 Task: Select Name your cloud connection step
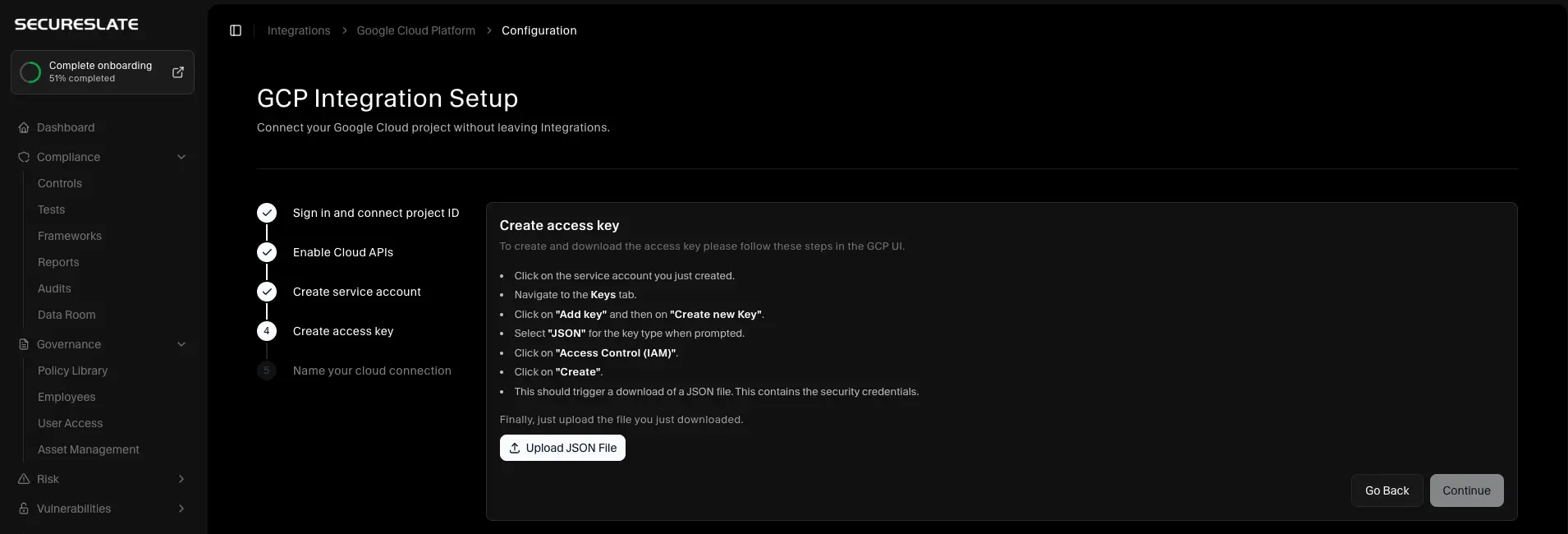pos(372,371)
